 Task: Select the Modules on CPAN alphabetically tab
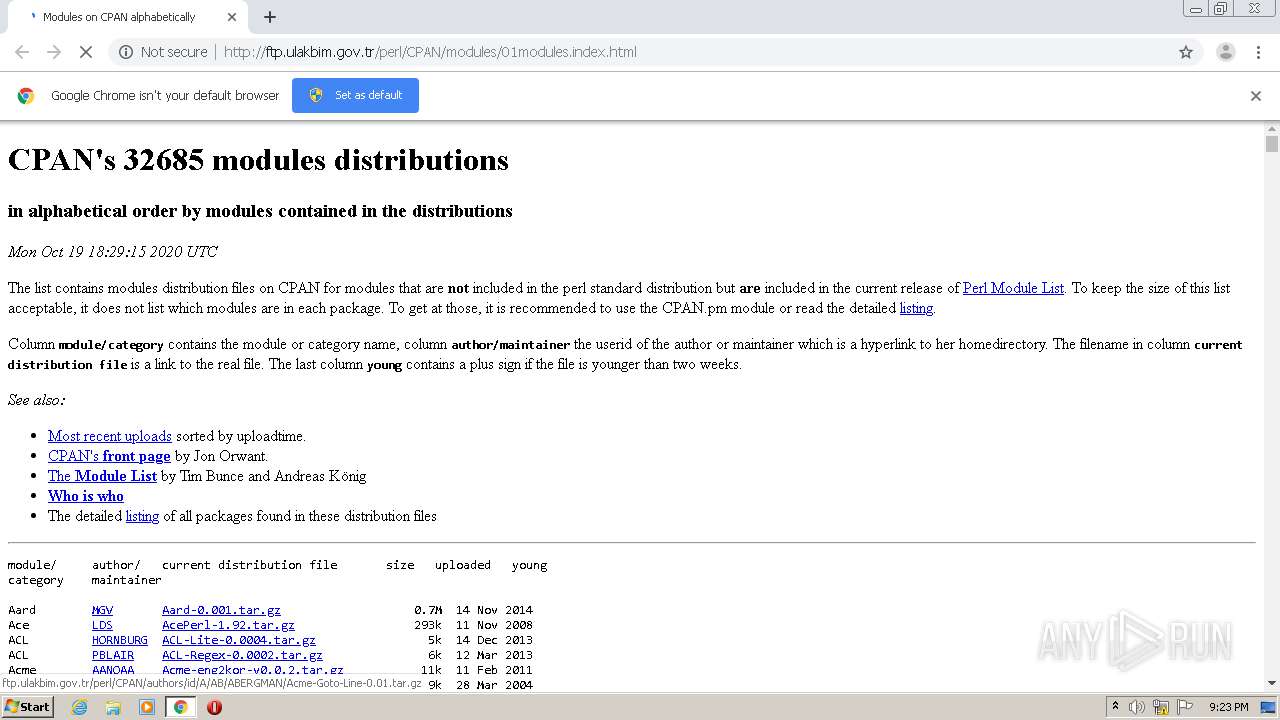tap(127, 17)
